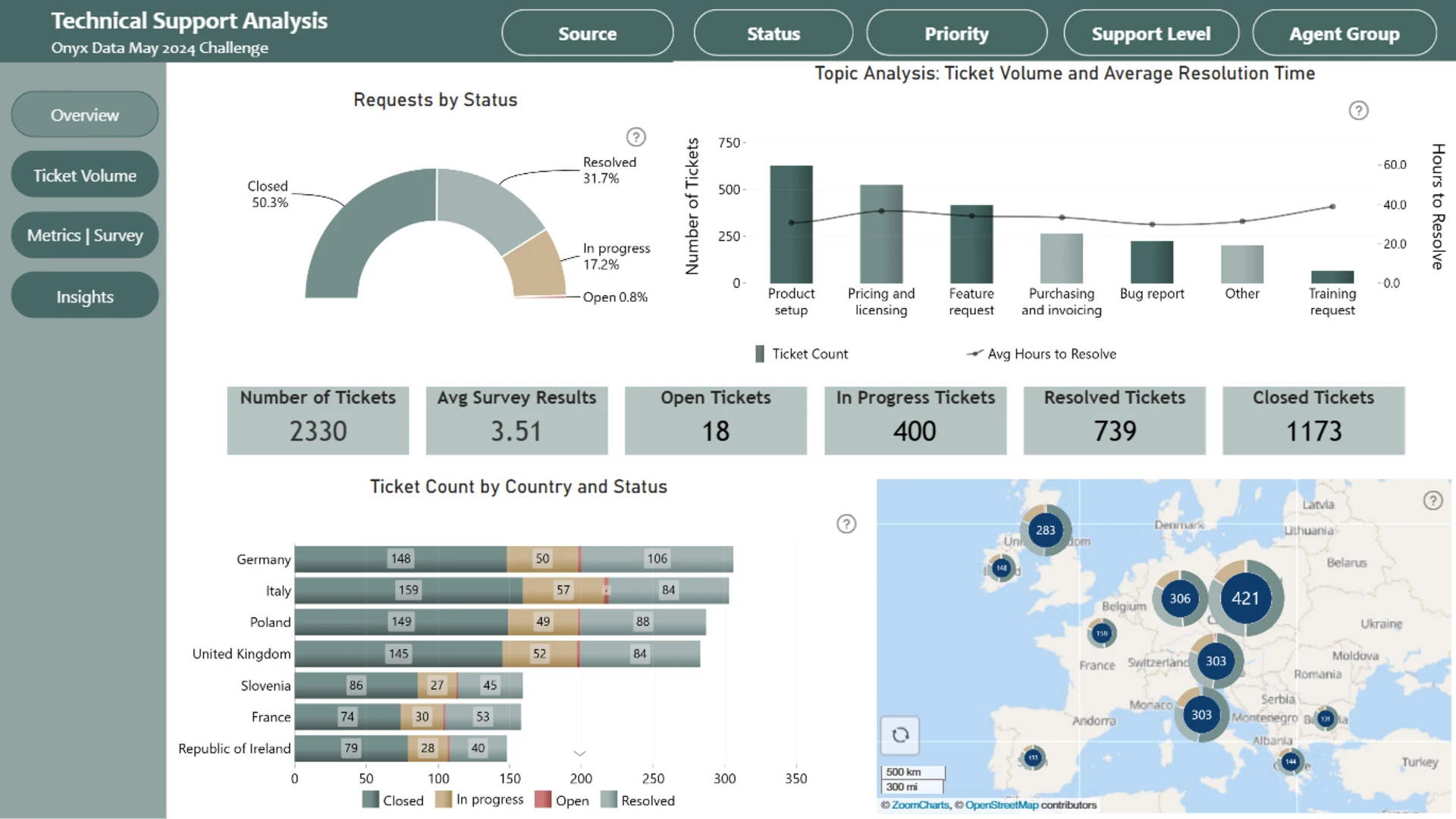This screenshot has height=819, width=1456.
Task: Open the Source filter dropdown
Action: [587, 33]
